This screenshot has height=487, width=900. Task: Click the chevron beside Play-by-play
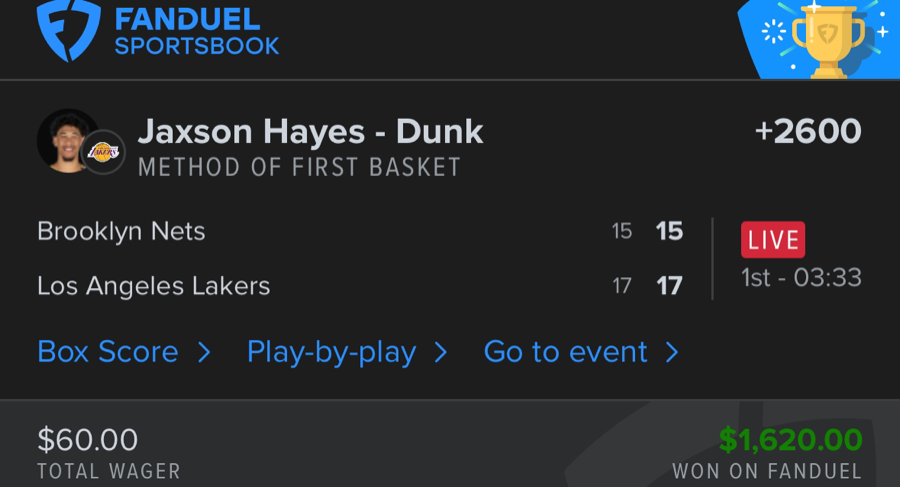pos(441,352)
